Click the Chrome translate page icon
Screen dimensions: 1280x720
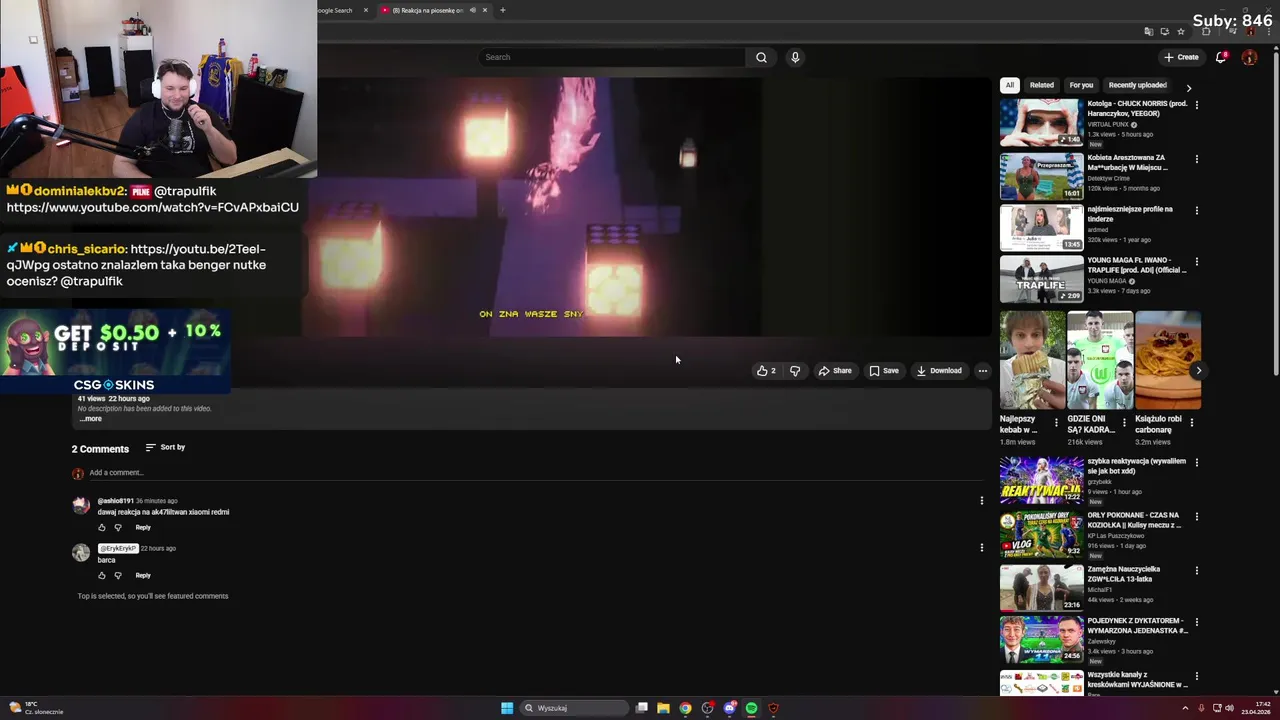1149,31
